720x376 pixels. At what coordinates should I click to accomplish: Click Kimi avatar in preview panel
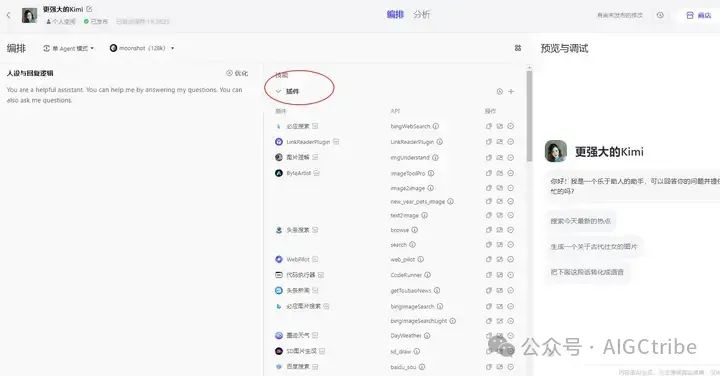pos(556,151)
